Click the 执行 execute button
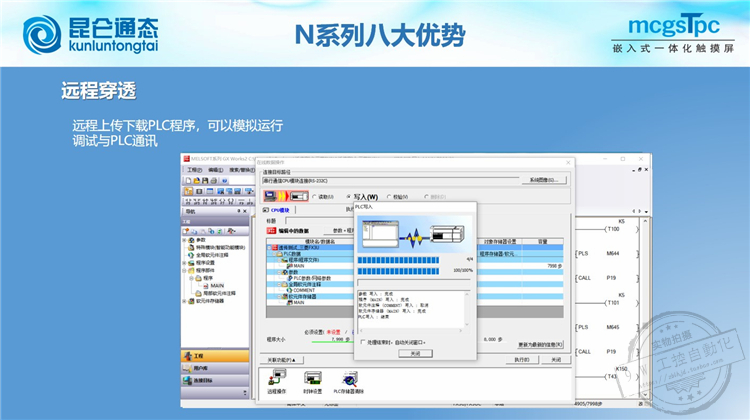This screenshot has width=750, height=420. [x=522, y=359]
